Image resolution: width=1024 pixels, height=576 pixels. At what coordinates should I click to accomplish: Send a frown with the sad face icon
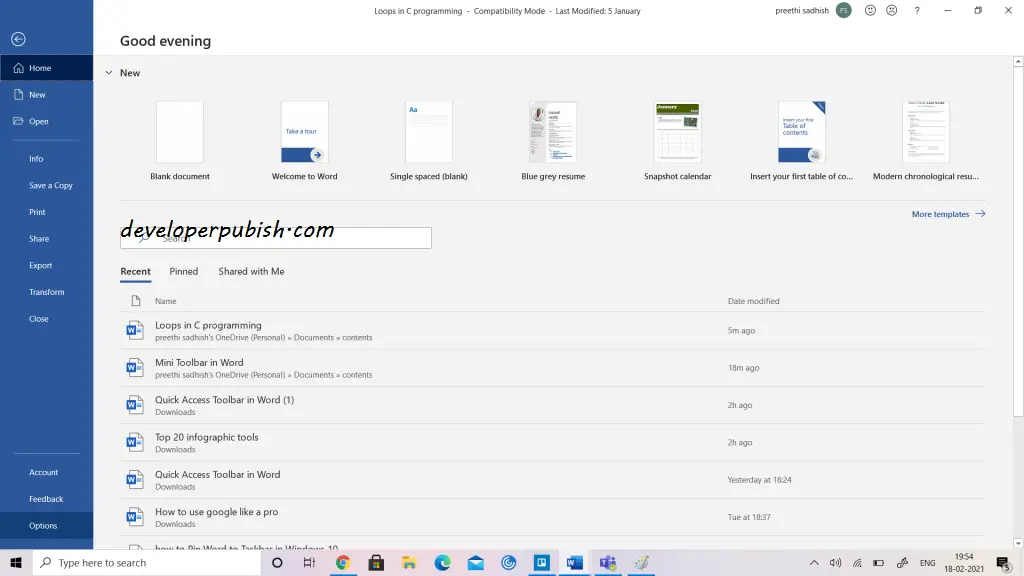891,10
